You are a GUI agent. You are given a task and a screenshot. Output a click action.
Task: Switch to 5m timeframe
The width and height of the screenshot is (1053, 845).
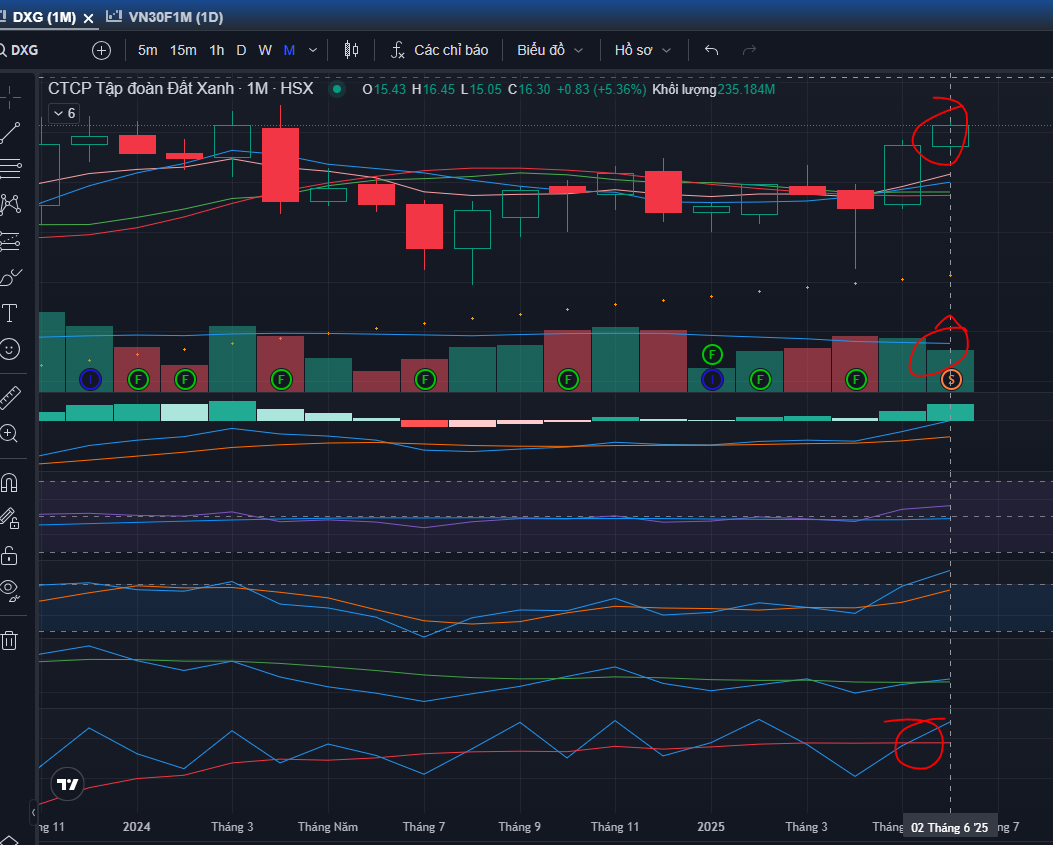[148, 50]
